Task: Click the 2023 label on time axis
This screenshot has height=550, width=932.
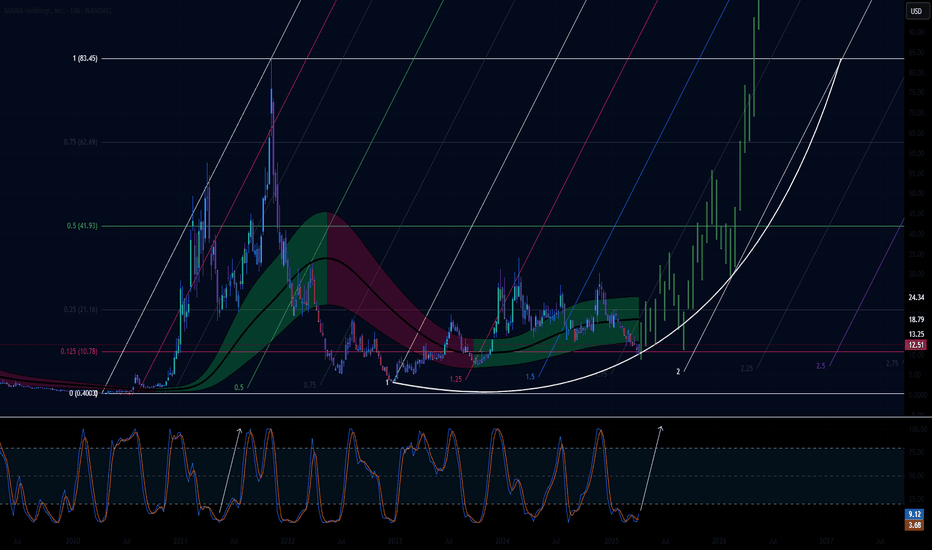Action: pyautogui.click(x=394, y=542)
